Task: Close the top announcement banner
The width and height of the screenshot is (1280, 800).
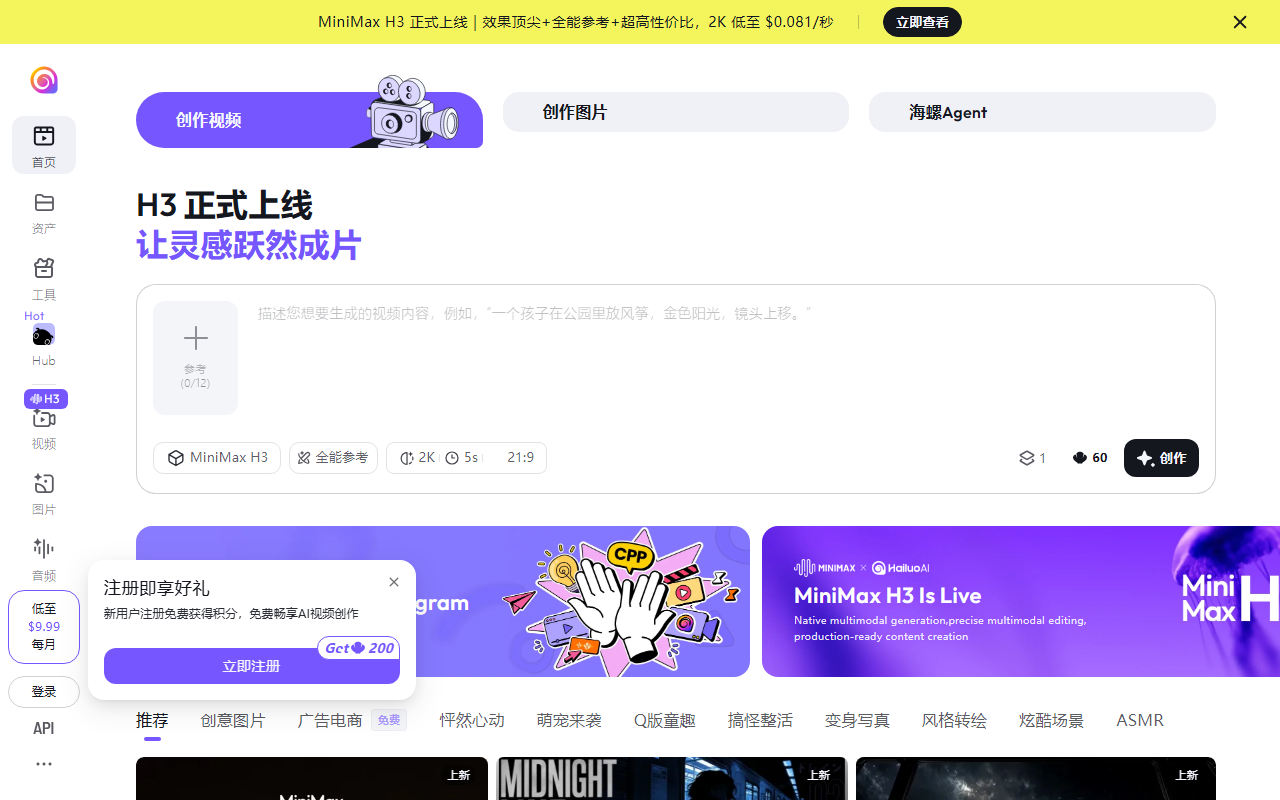Action: pos(1240,22)
